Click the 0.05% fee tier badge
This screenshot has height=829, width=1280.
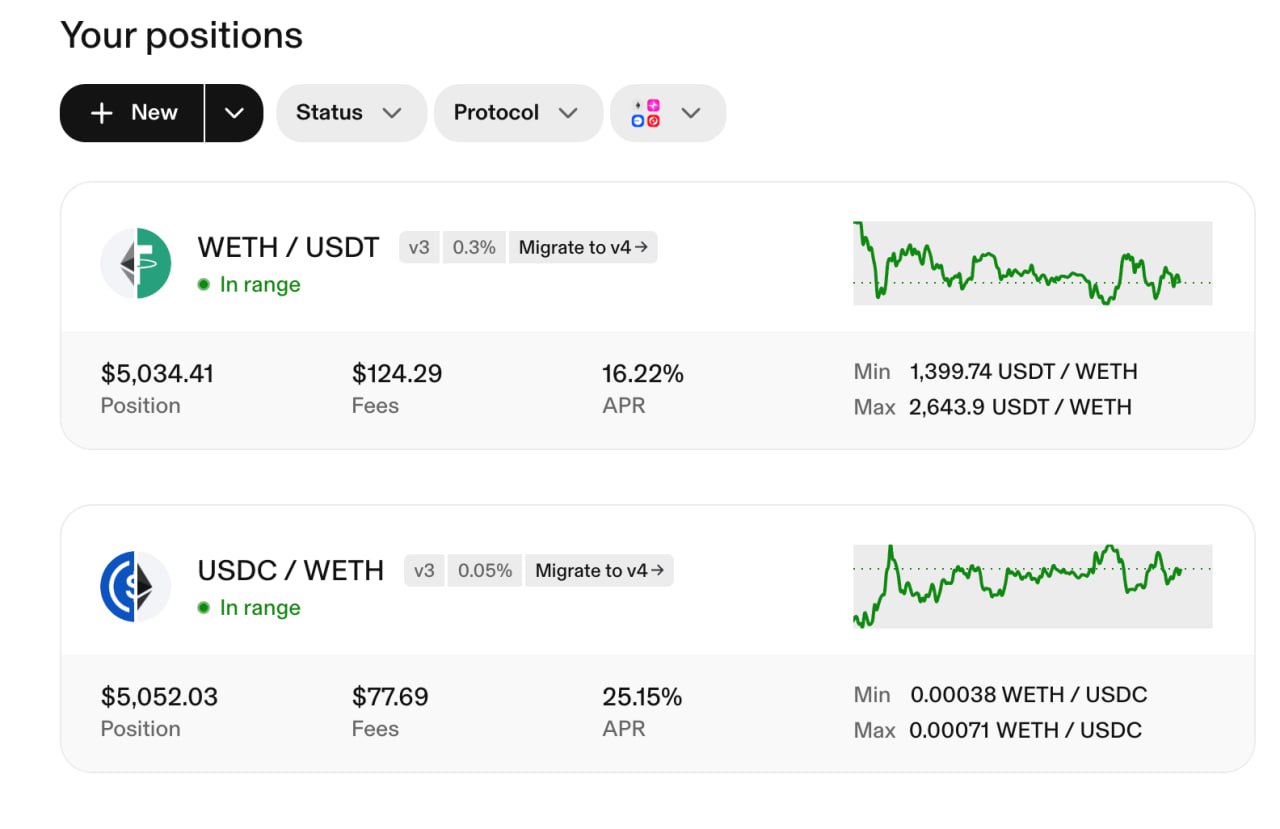tap(485, 571)
